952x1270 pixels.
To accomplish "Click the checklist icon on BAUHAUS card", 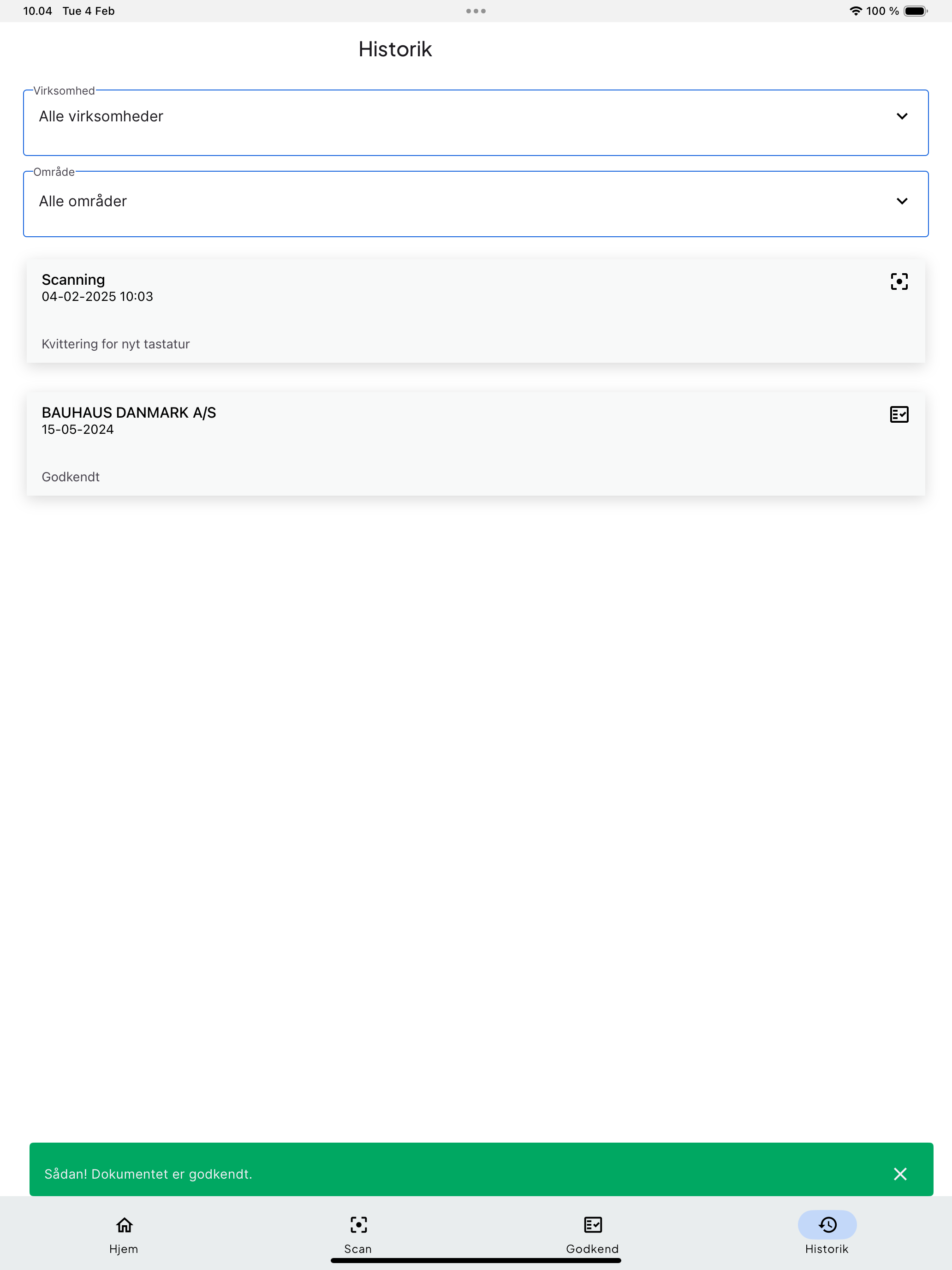I will point(898,414).
